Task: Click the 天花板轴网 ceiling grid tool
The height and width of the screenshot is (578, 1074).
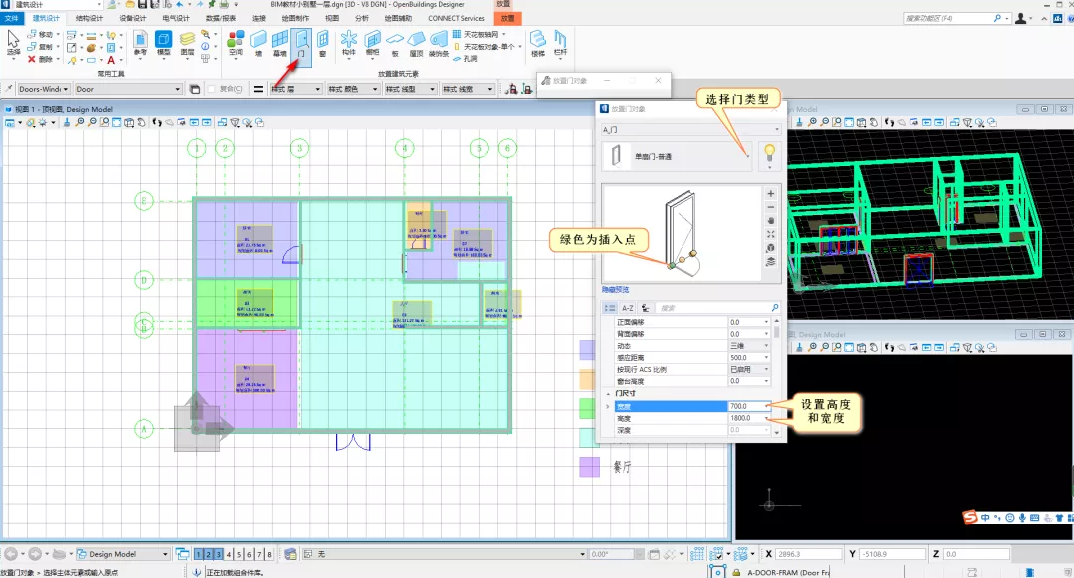Action: pos(475,34)
